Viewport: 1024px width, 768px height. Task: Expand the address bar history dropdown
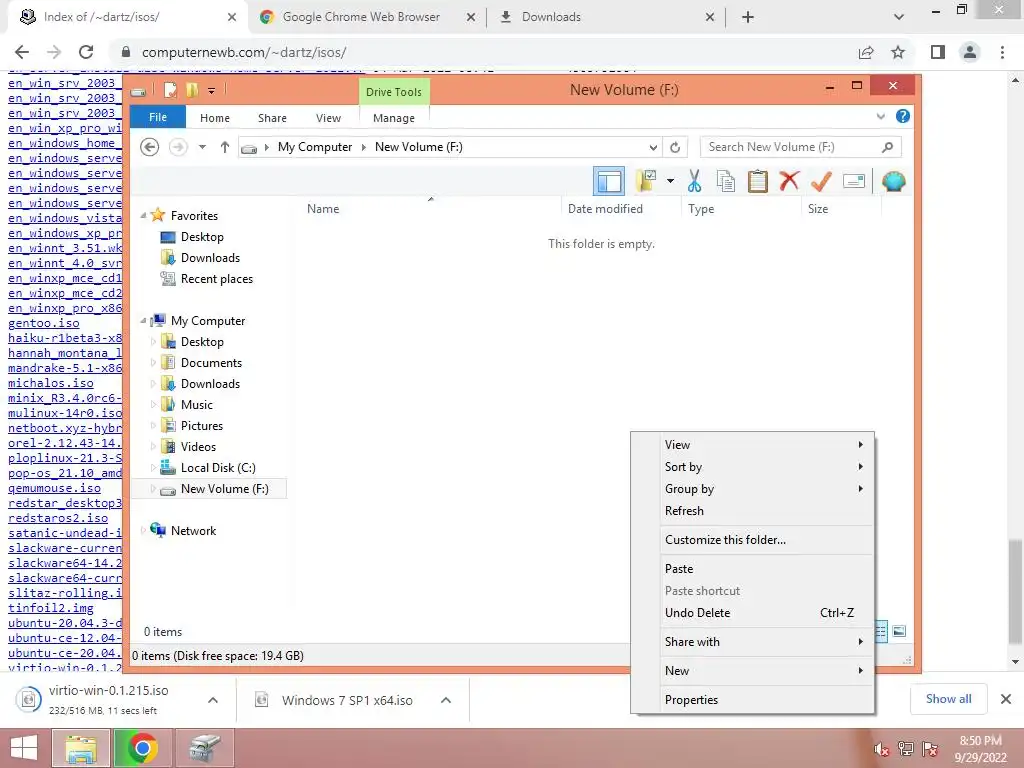click(653, 147)
